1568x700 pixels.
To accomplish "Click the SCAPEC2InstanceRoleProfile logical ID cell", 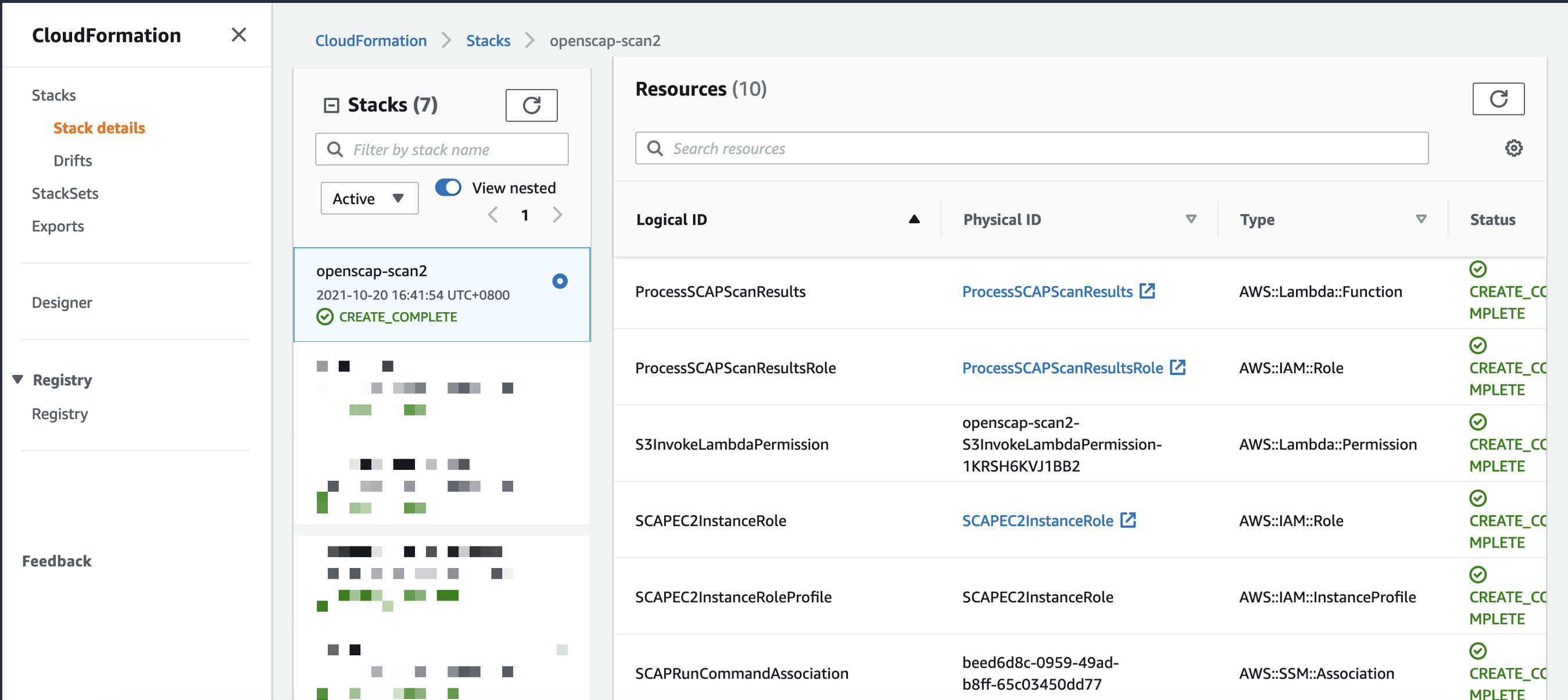I will (733, 597).
